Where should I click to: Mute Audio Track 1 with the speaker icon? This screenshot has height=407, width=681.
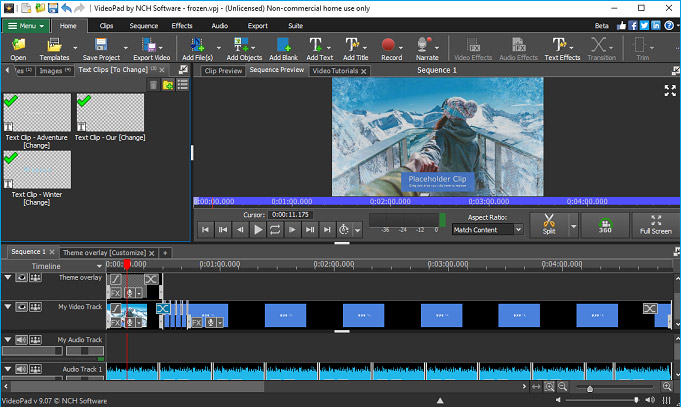coord(21,369)
